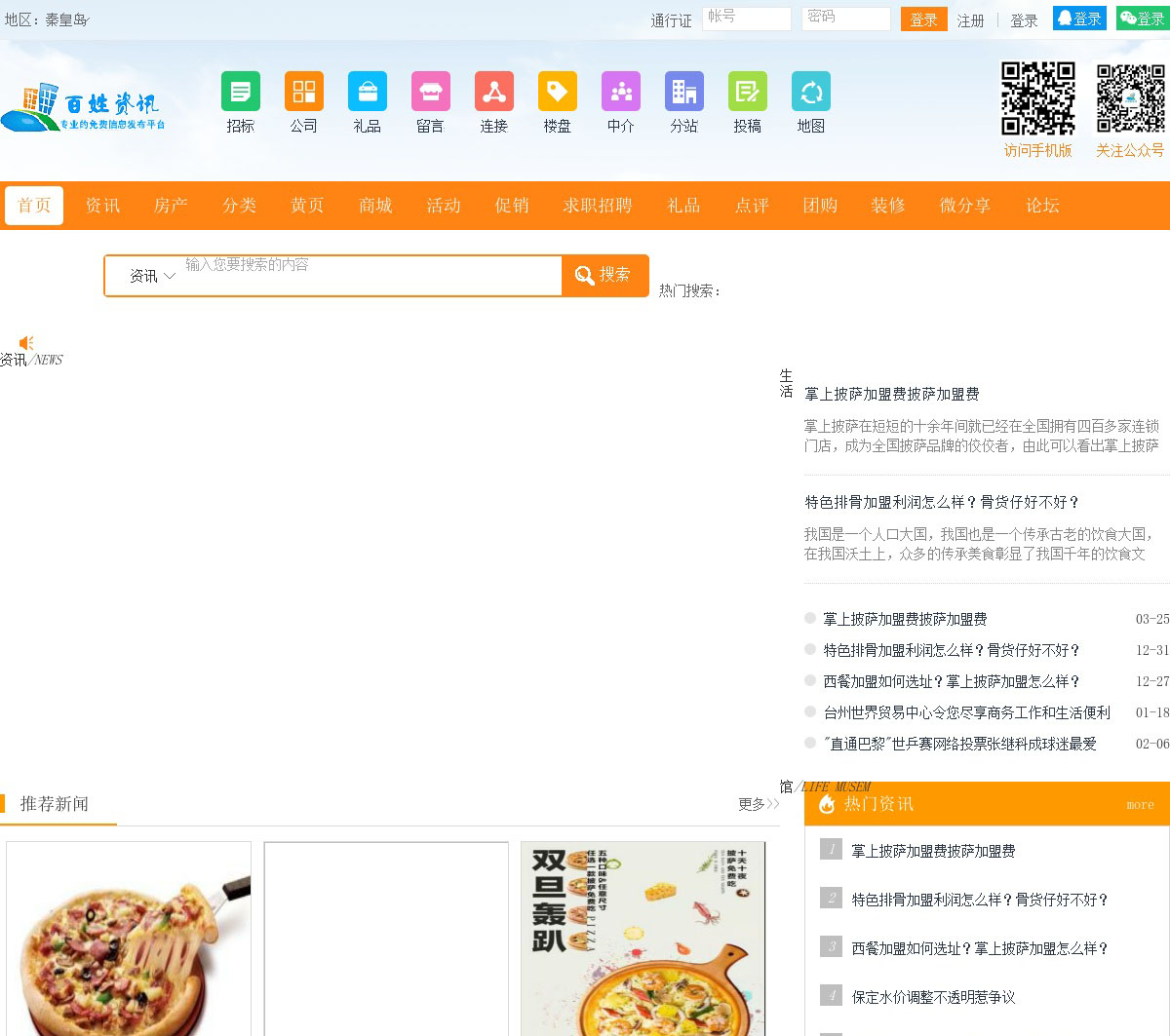Screen dimensions: 1170x1036
Task: Open the 中介 purple people icon
Action: tap(621, 92)
